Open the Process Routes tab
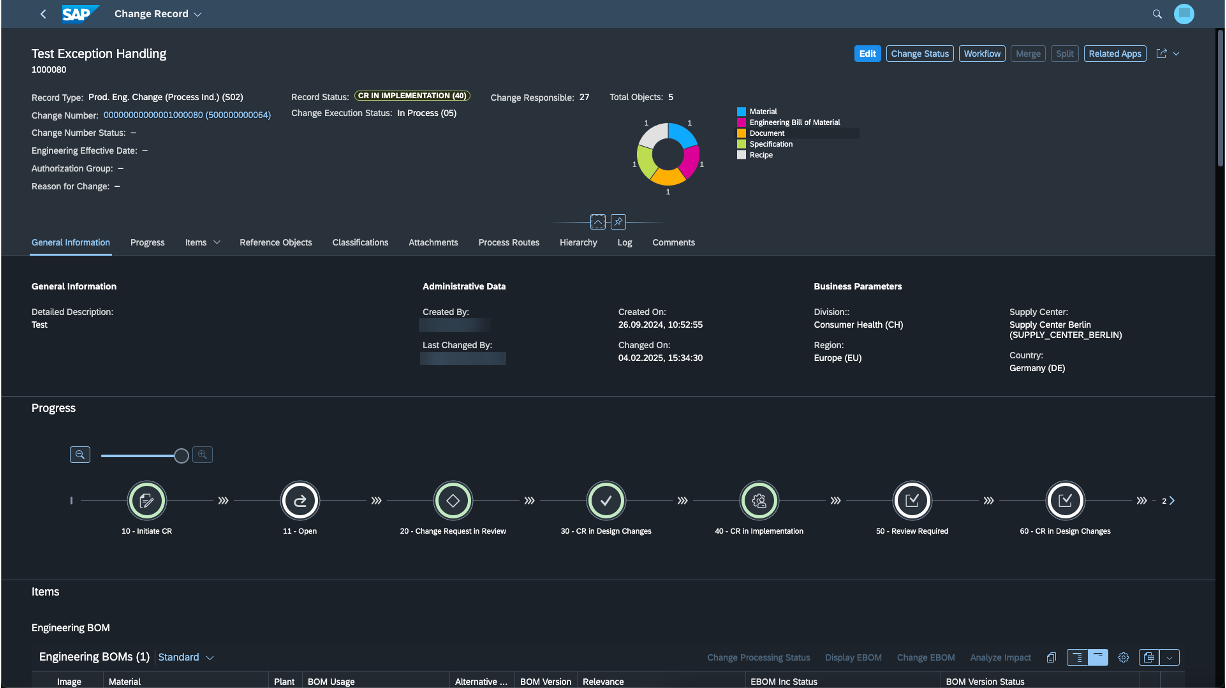Image resolution: width=1226 pixels, height=688 pixels. (x=509, y=243)
